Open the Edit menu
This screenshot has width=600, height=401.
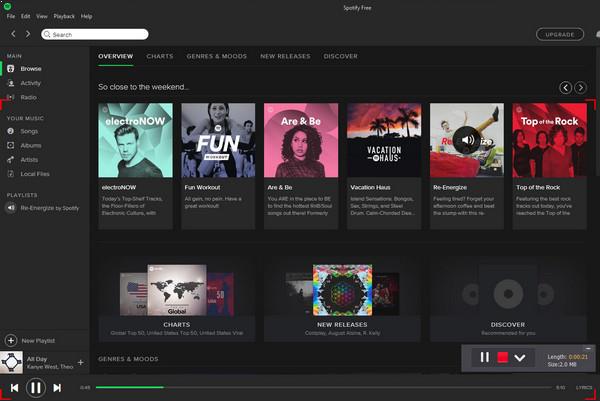pos(26,16)
